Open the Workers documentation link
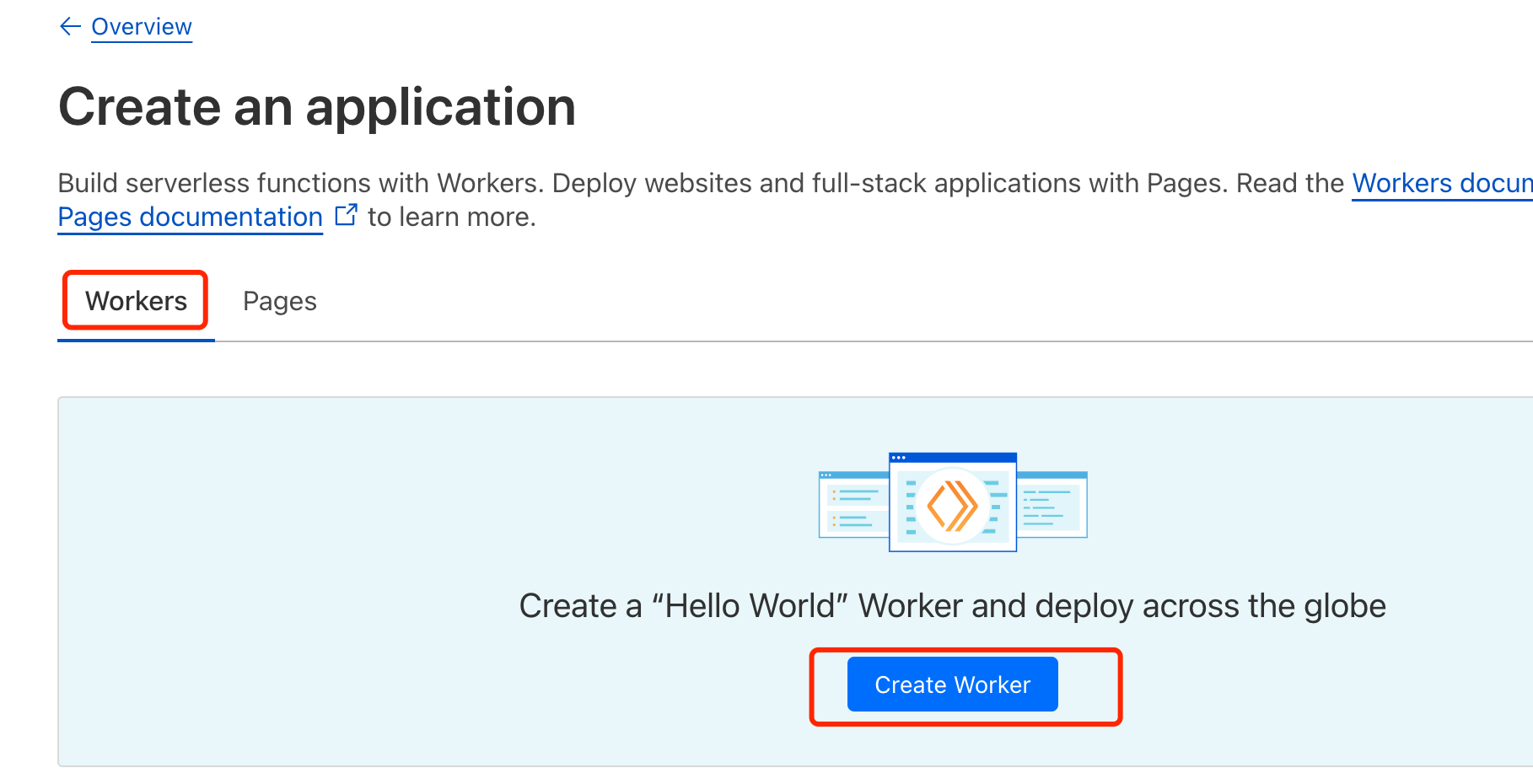 pyautogui.click(x=1442, y=183)
